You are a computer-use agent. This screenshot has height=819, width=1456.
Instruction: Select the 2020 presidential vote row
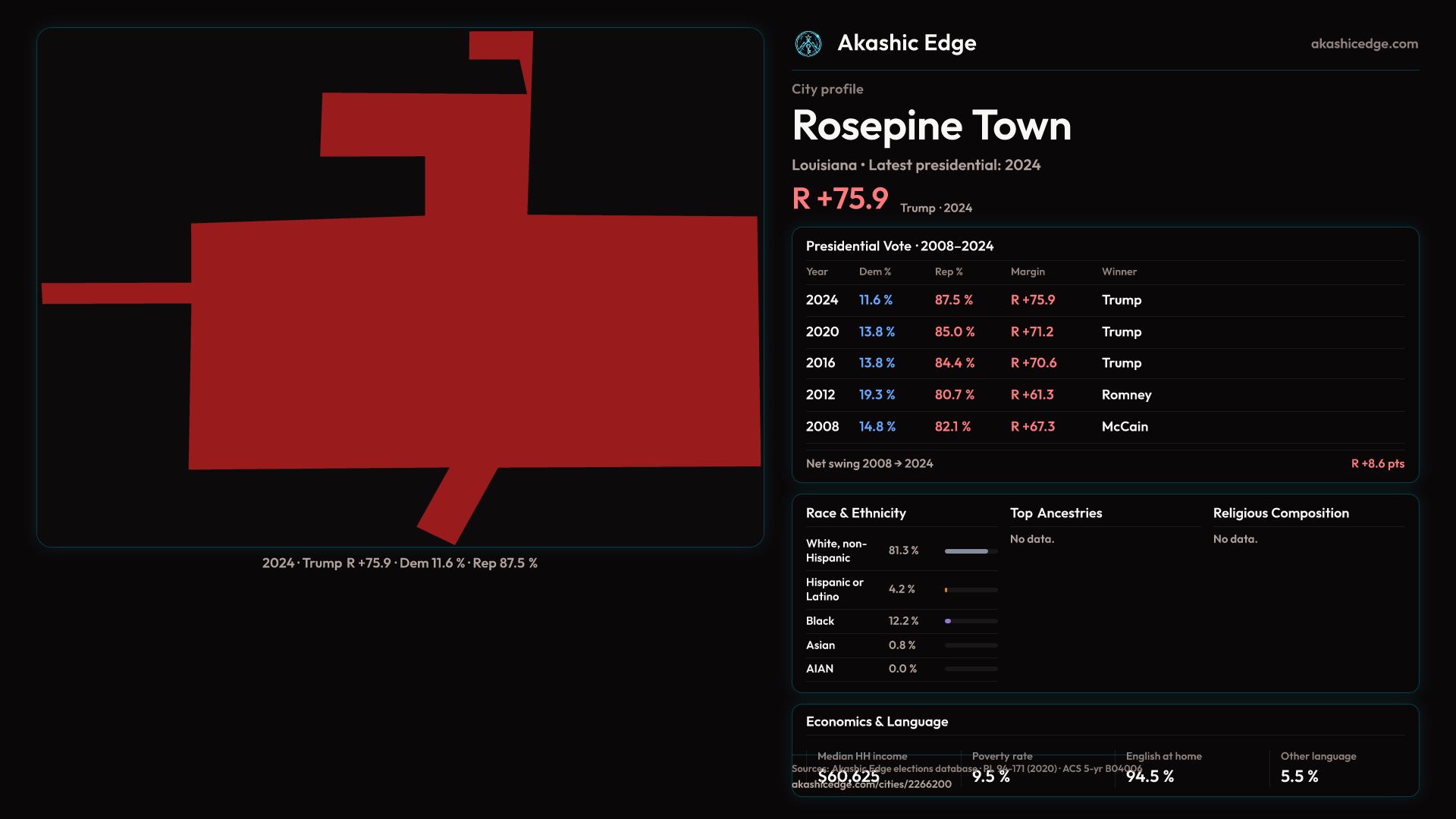[1104, 332]
